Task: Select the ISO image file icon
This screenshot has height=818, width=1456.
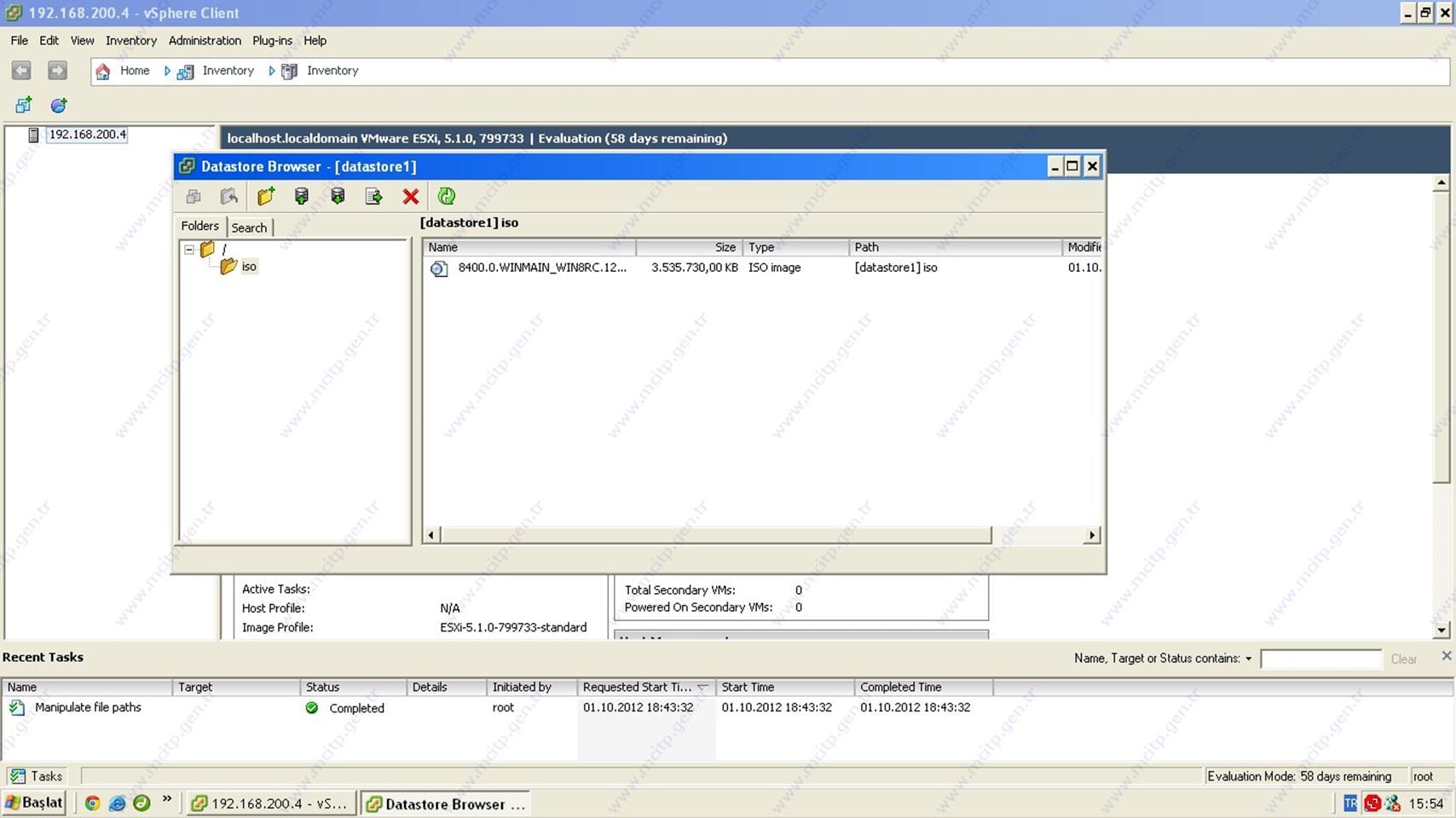Action: pos(439,268)
